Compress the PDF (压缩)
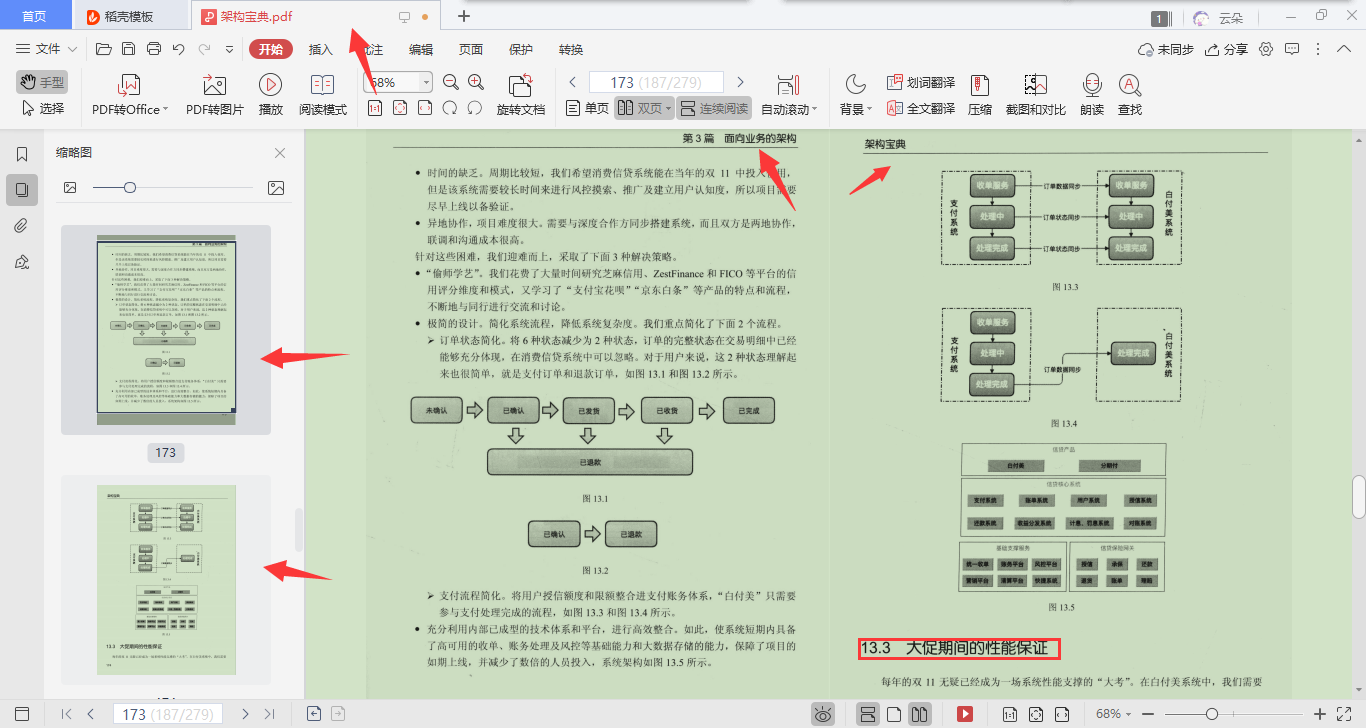The width and height of the screenshot is (1366, 728). point(980,96)
